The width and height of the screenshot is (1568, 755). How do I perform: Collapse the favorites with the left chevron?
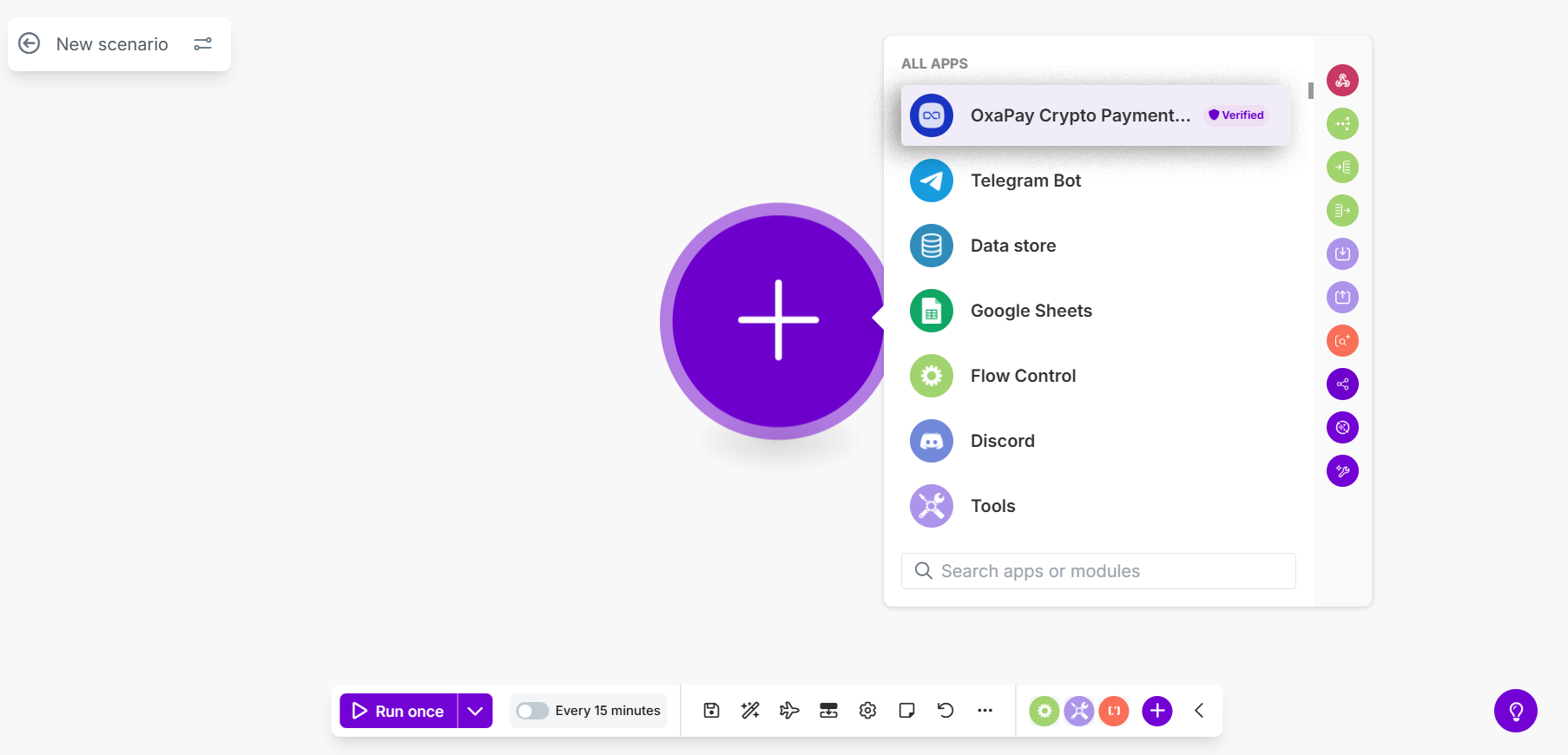point(1199,711)
